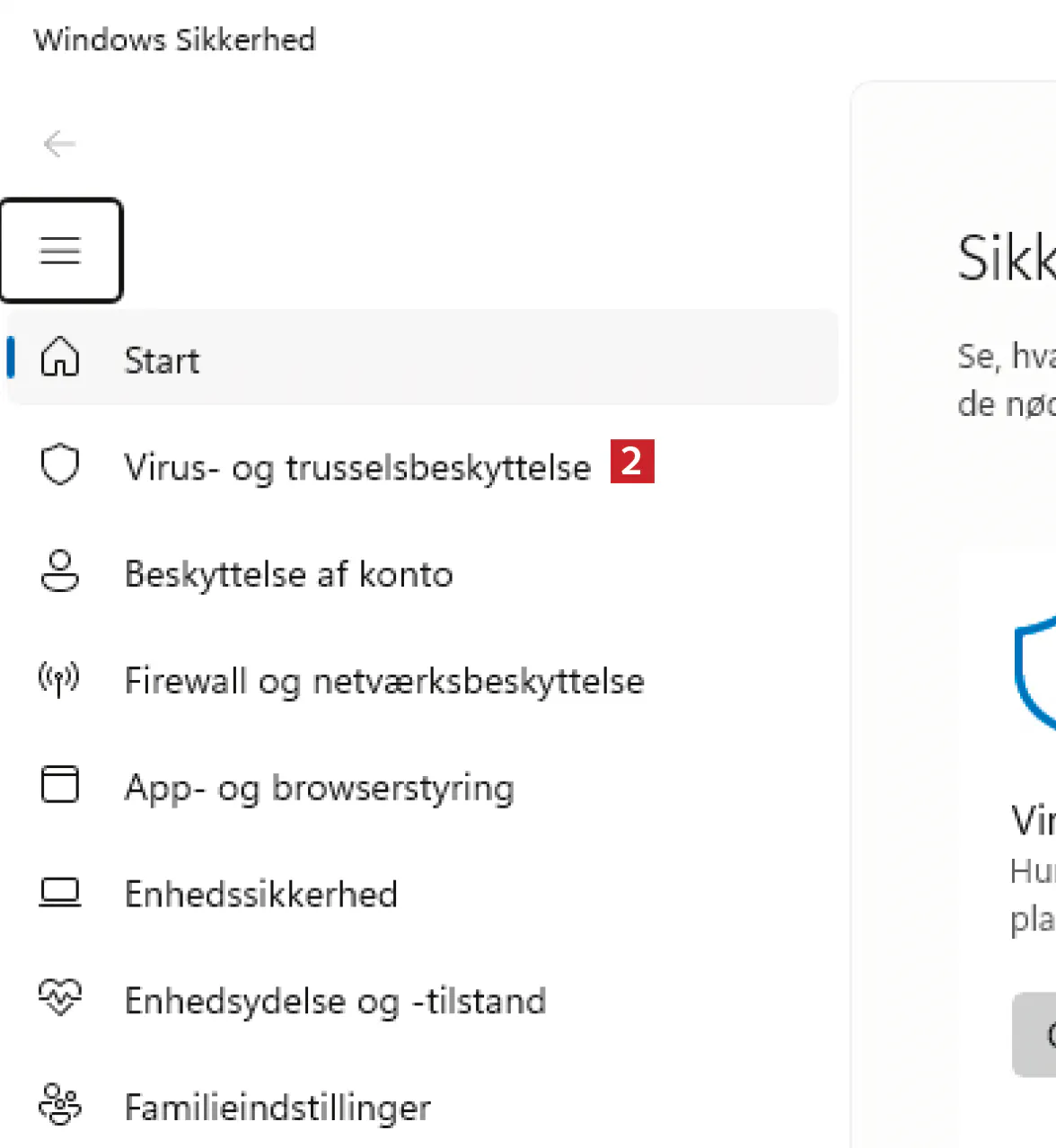Click the person icon for account protection
The width and height of the screenshot is (1056, 1148).
pos(60,571)
